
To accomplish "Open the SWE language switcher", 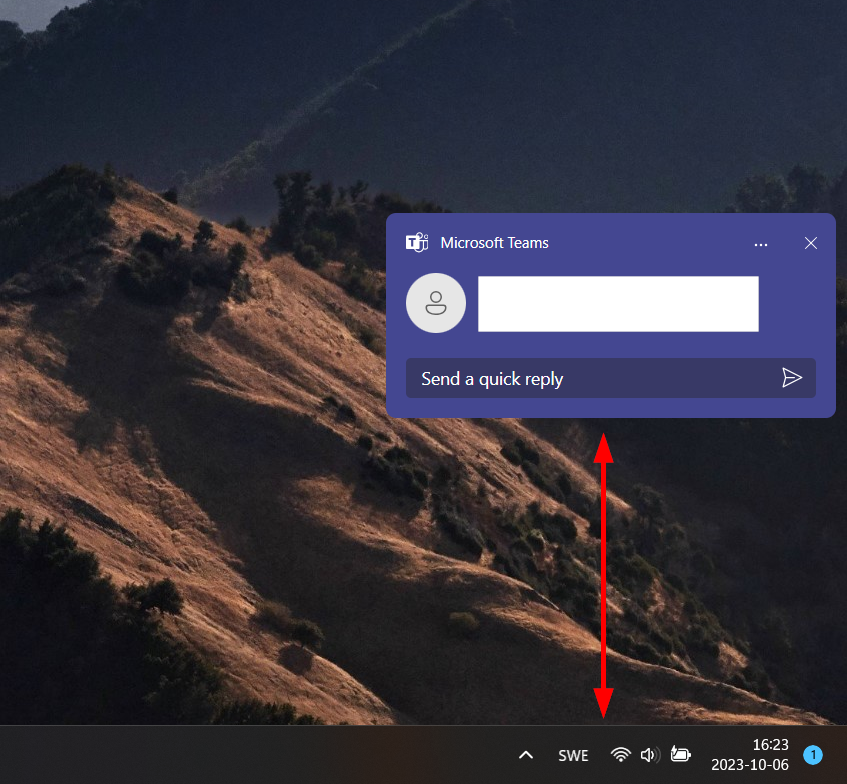I will pyautogui.click(x=573, y=755).
